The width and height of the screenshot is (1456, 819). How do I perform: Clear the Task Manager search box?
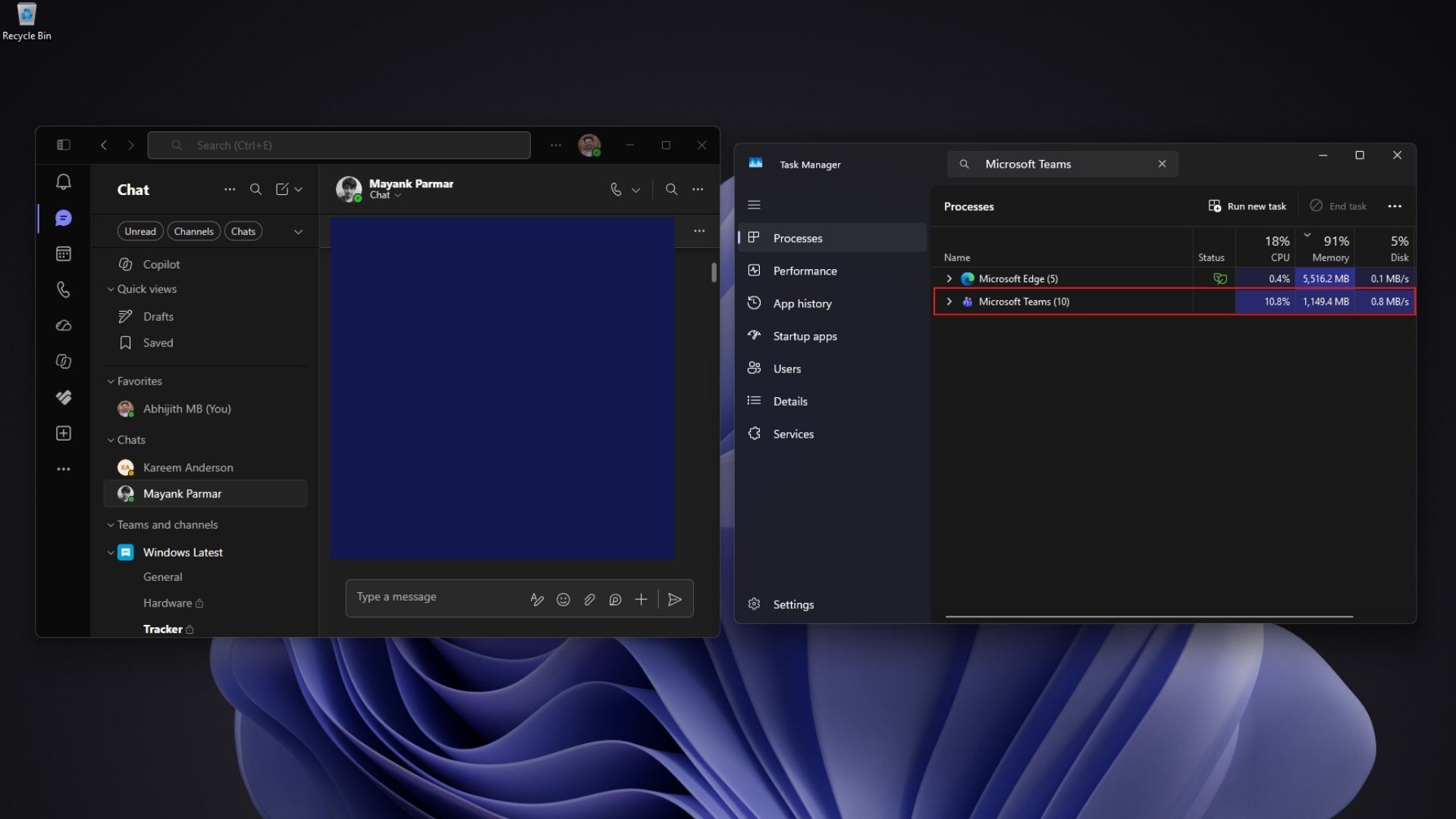pos(1162,164)
